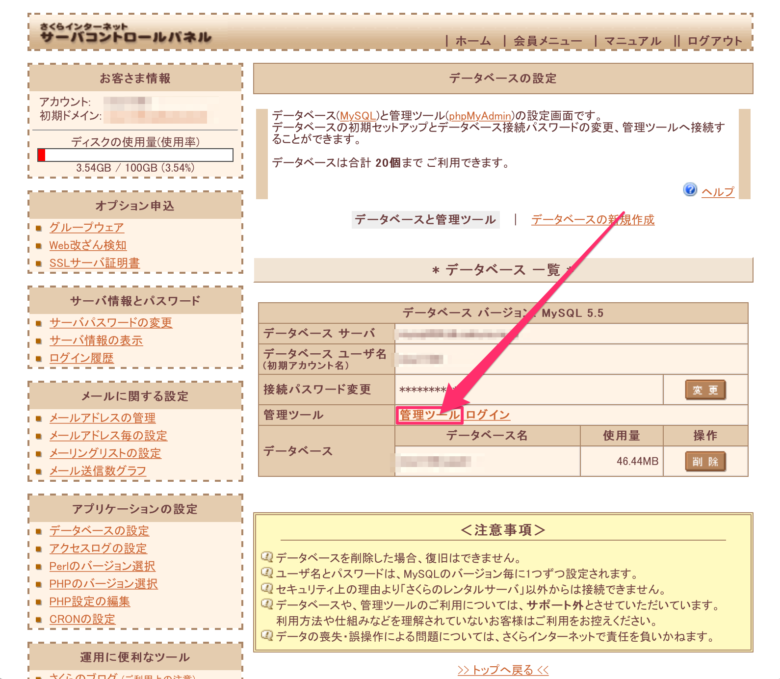Open メールアドレスの管理 link

[102, 418]
